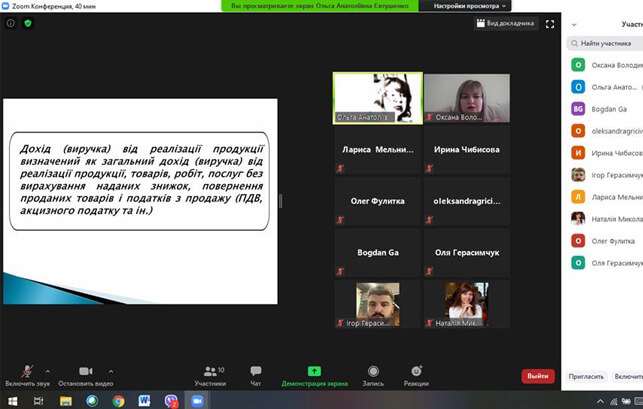The image size is (643, 409).
Task: Open the Участники participants panel icon
Action: click(x=210, y=372)
